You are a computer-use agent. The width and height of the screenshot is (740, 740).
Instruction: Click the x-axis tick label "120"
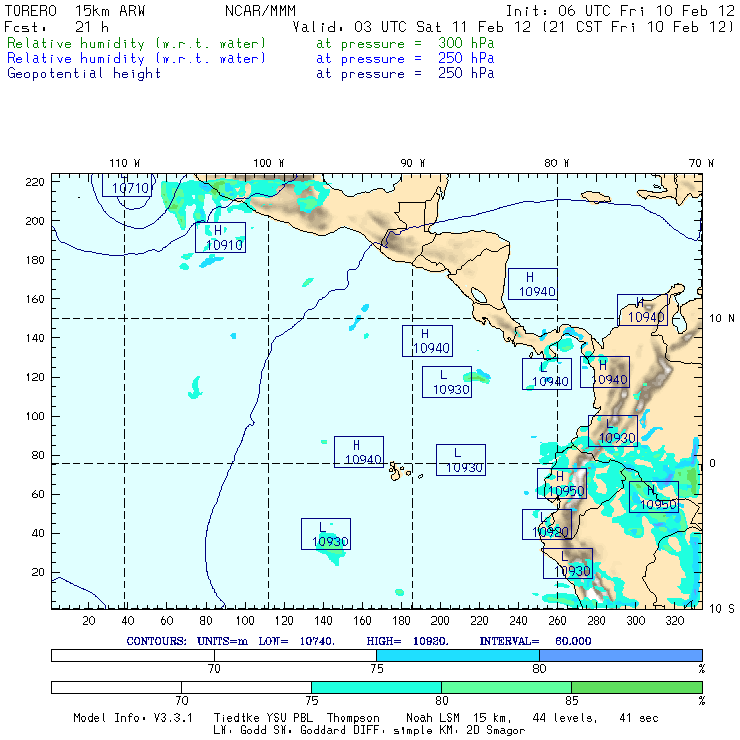click(284, 621)
